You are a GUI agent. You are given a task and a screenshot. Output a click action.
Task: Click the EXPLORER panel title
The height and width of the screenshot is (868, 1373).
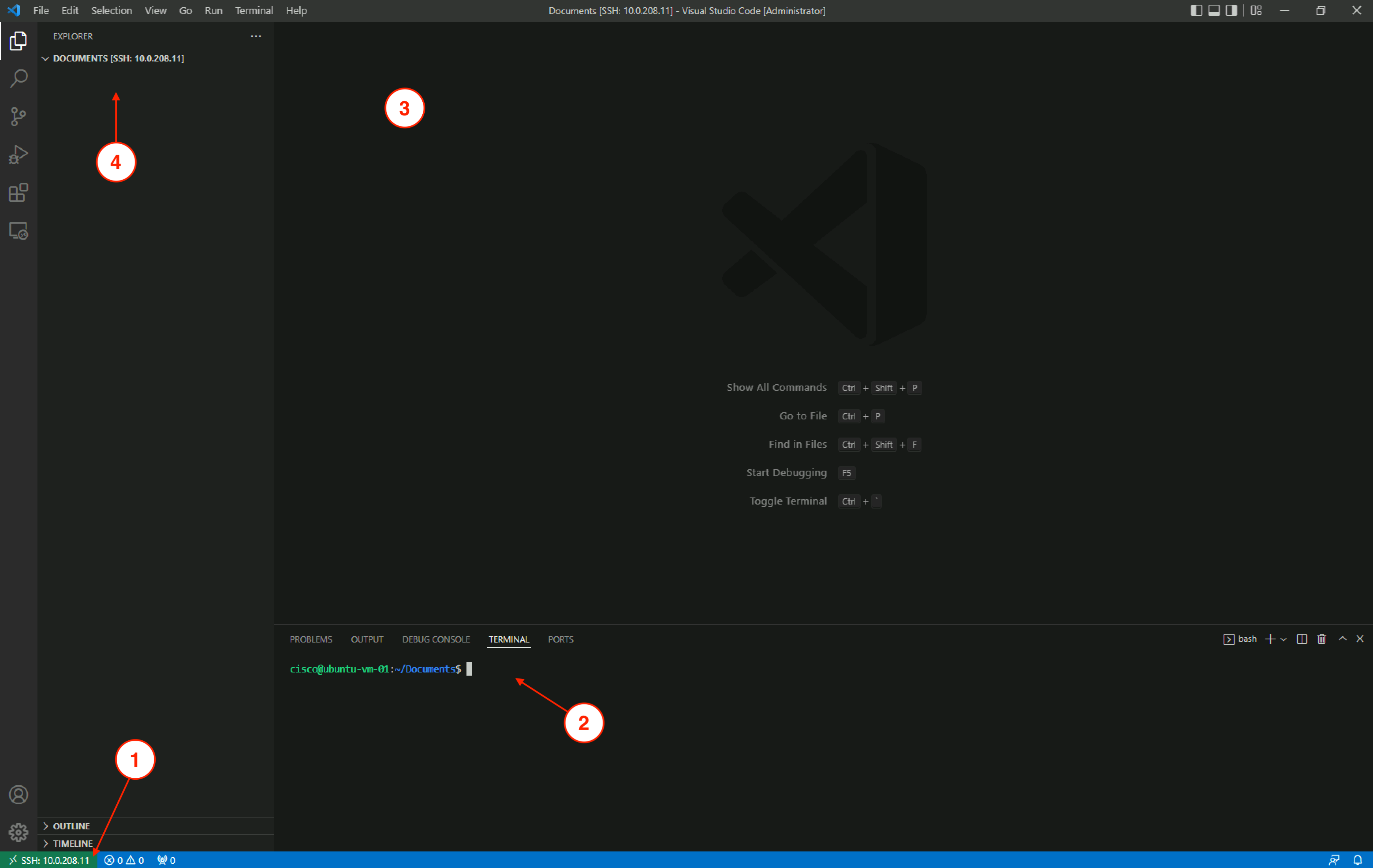pos(73,36)
